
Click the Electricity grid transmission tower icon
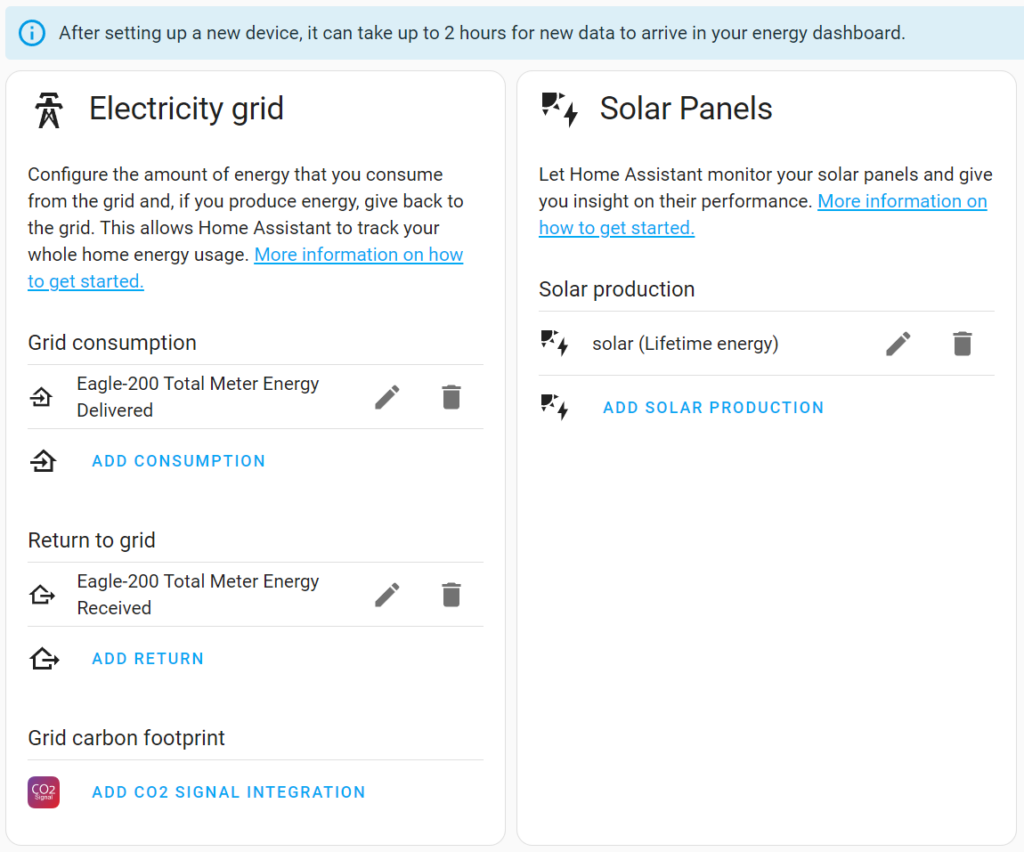point(49,110)
